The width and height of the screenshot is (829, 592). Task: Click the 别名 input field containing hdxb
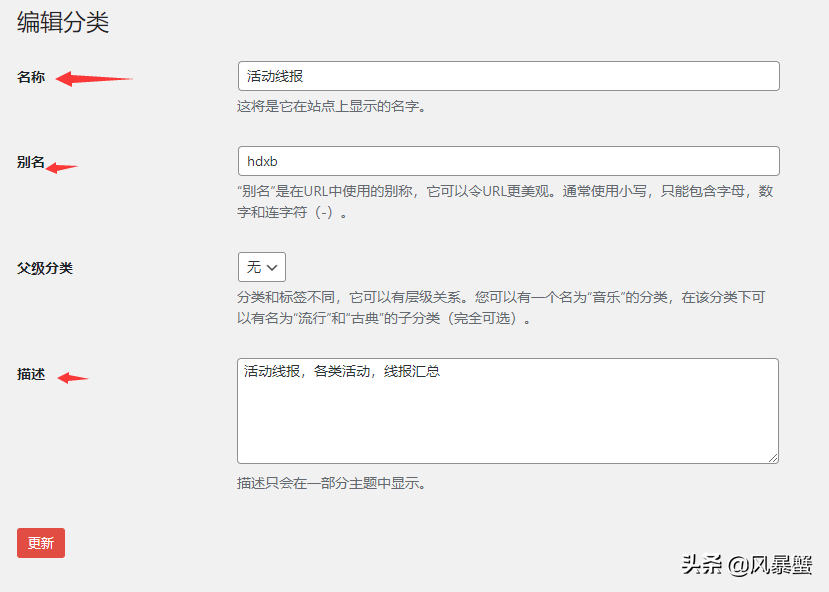tap(509, 161)
